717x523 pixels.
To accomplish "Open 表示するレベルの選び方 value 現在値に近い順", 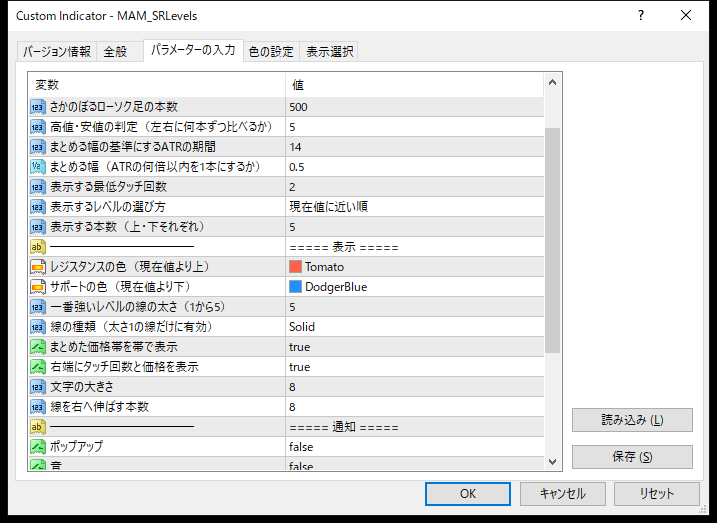I will pyautogui.click(x=415, y=207).
